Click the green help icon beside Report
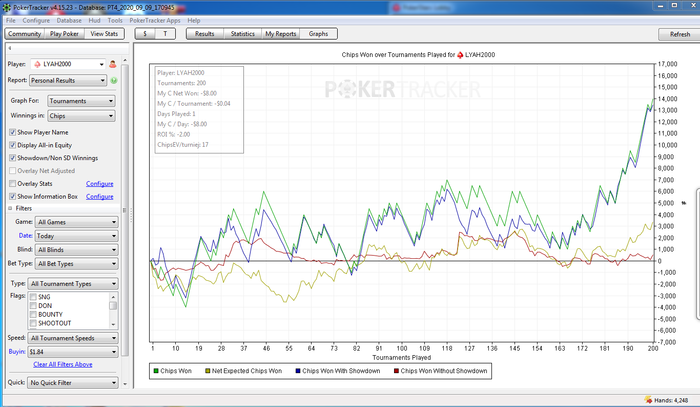Image resolution: width=700 pixels, height=407 pixels. pyautogui.click(x=114, y=80)
